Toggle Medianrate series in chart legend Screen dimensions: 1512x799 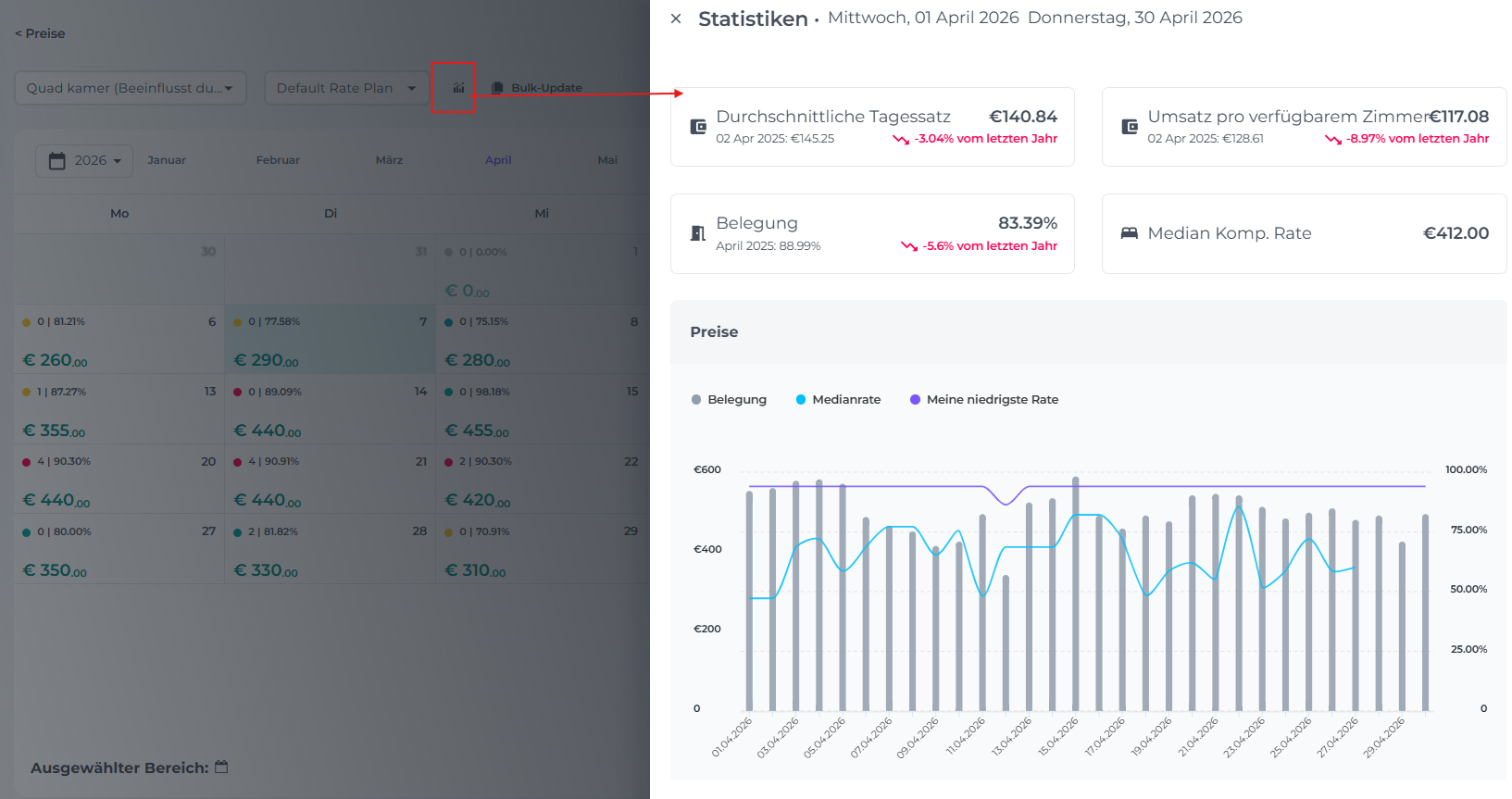(838, 400)
